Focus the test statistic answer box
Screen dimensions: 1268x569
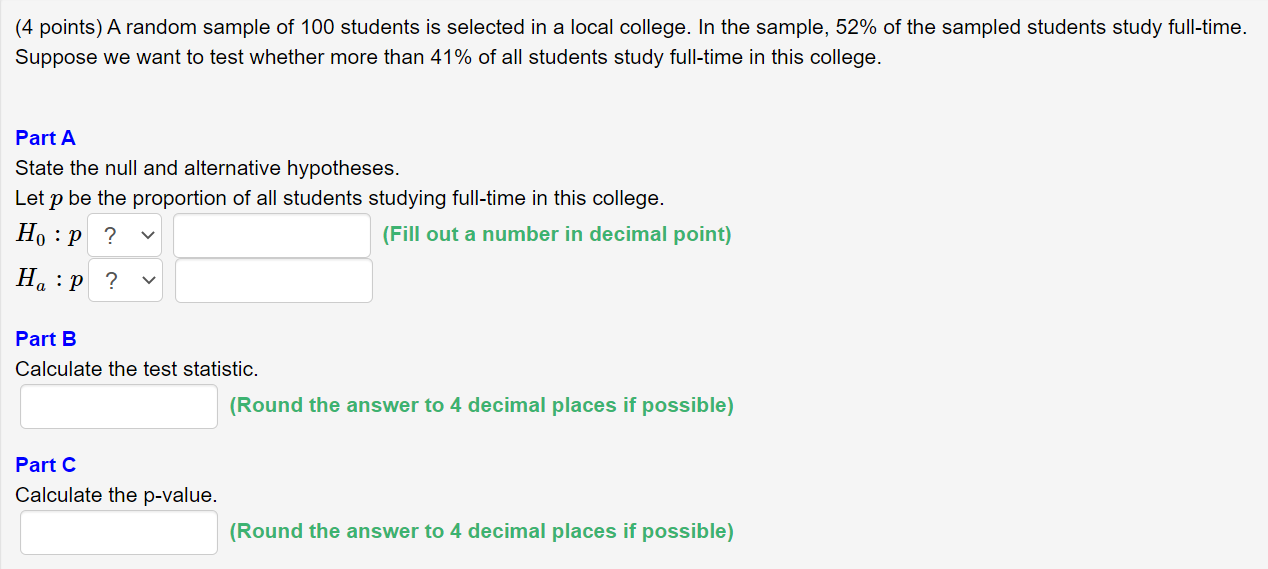pyautogui.click(x=119, y=406)
